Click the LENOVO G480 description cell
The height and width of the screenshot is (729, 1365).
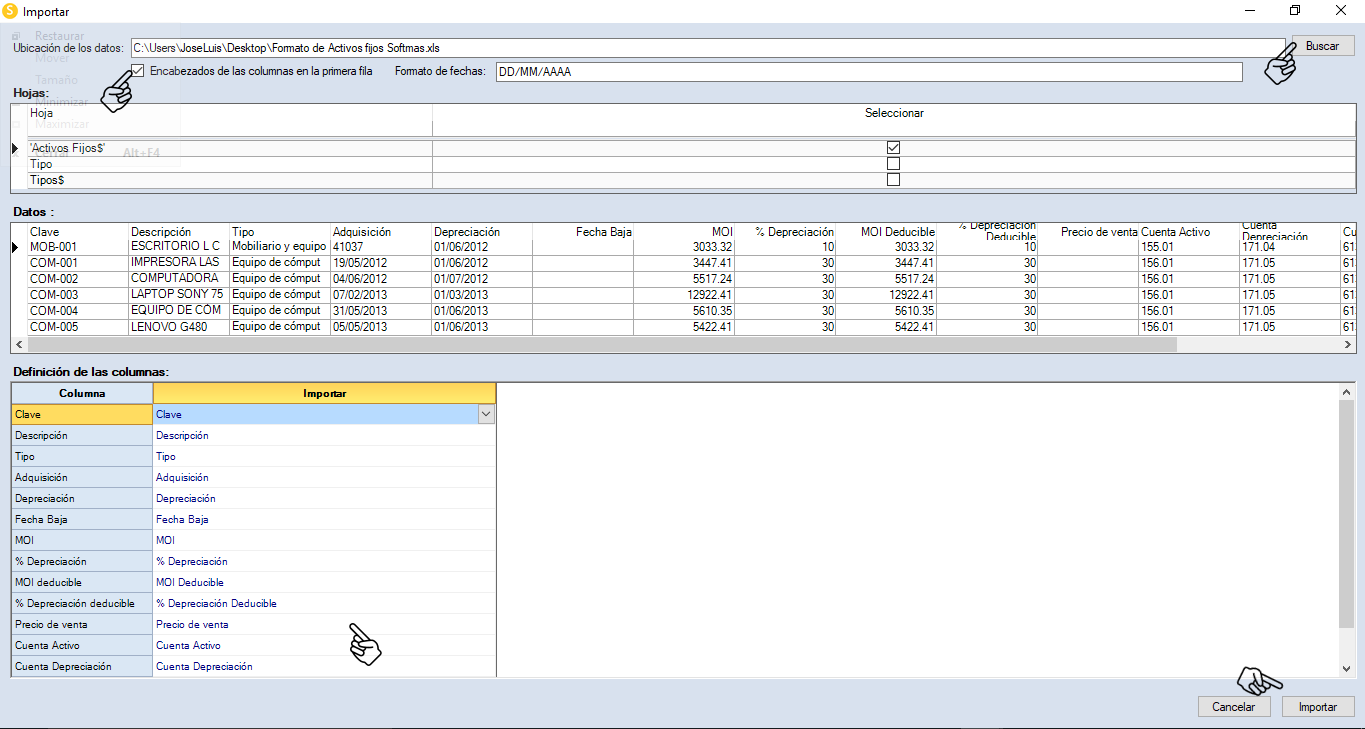179,326
